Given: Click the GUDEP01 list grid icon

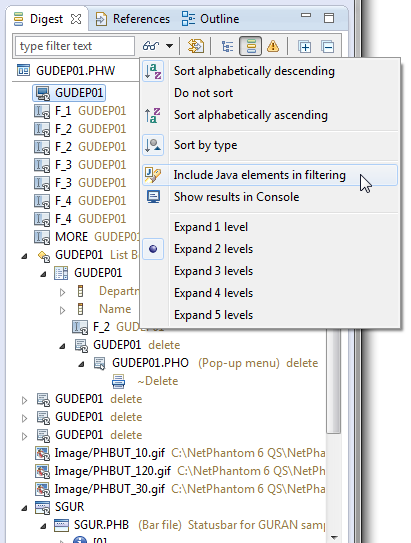Looking at the screenshot, I should (61, 273).
